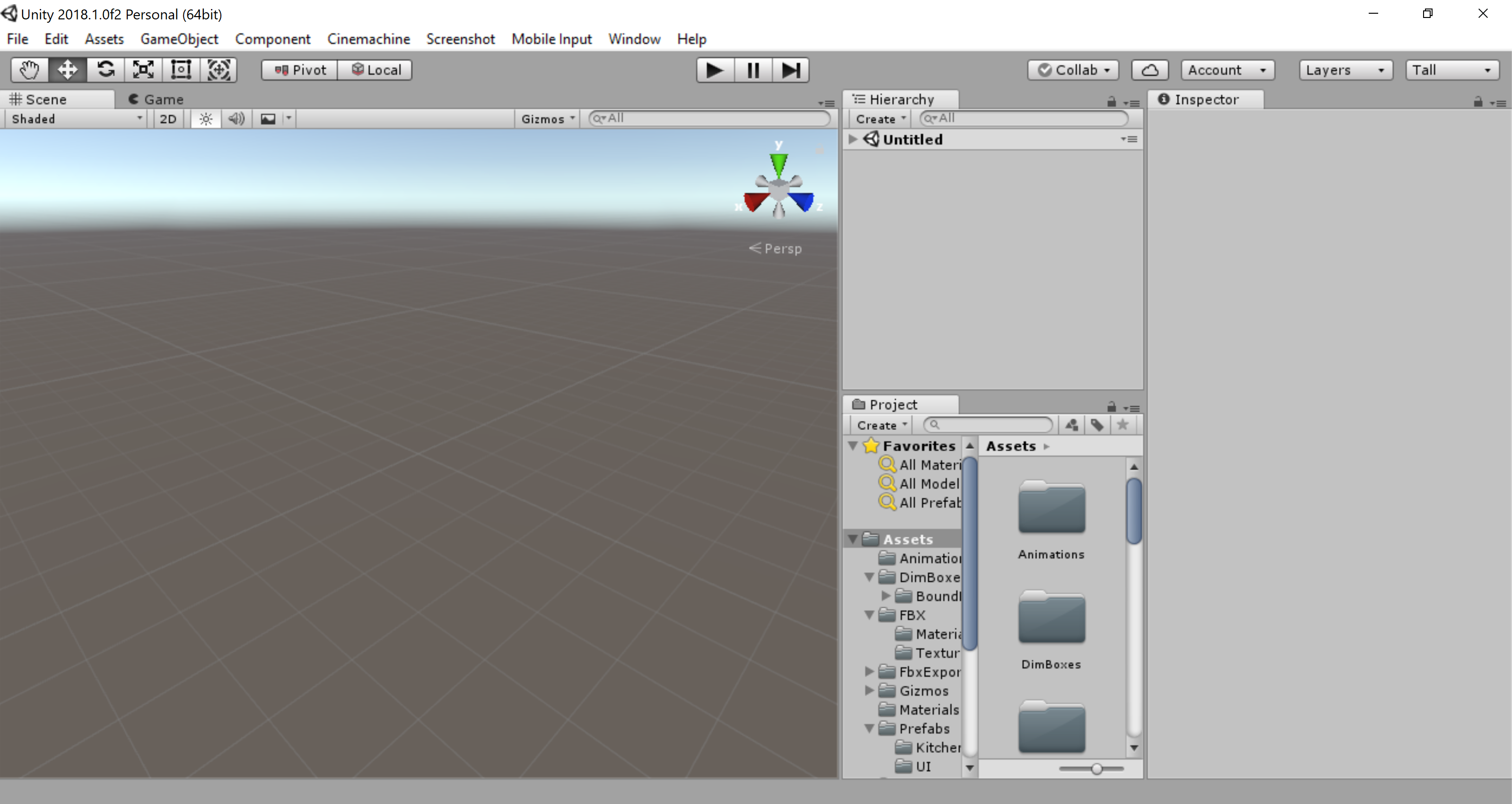Click the Pivot toggle button
This screenshot has width=1512, height=804.
point(300,70)
